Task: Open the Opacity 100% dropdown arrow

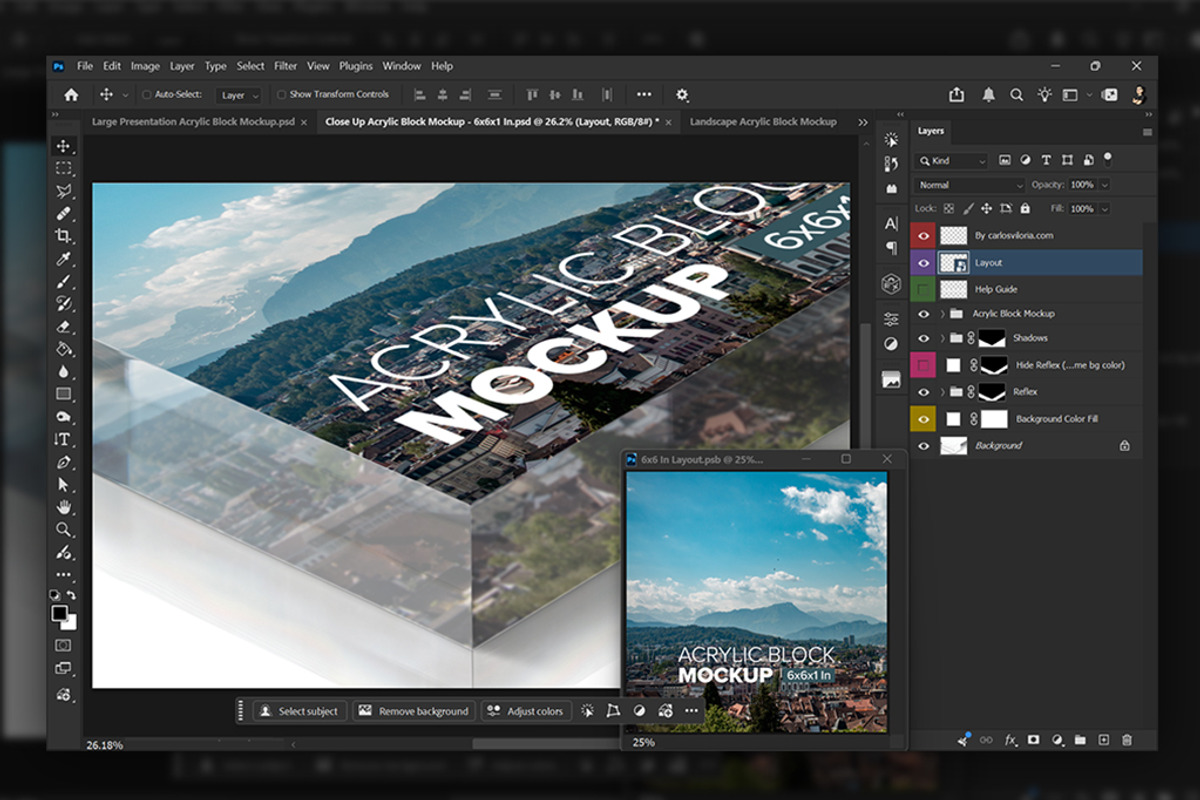Action: click(x=1104, y=185)
